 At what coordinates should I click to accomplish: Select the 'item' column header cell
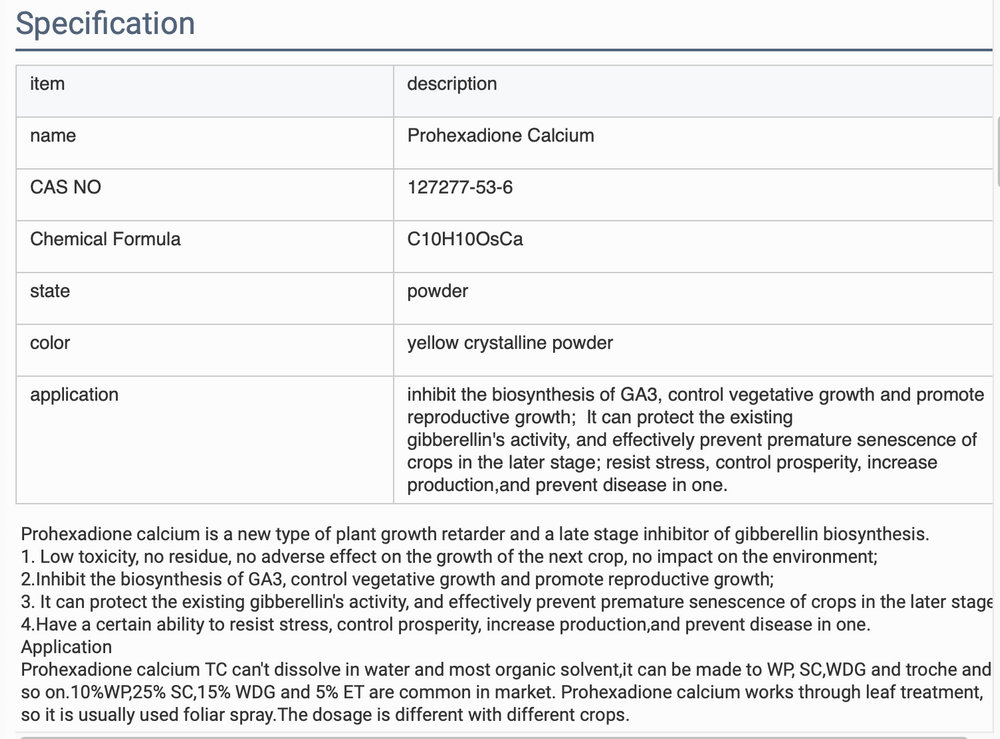point(205,91)
